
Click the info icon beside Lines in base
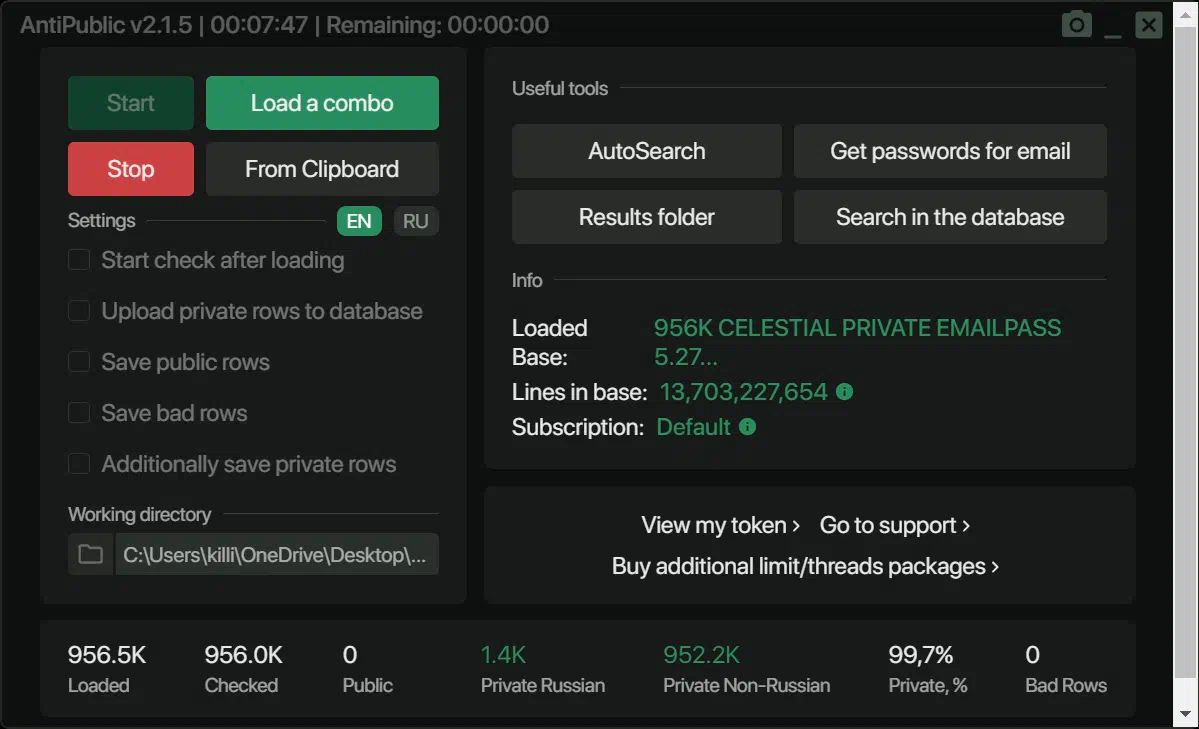(844, 392)
